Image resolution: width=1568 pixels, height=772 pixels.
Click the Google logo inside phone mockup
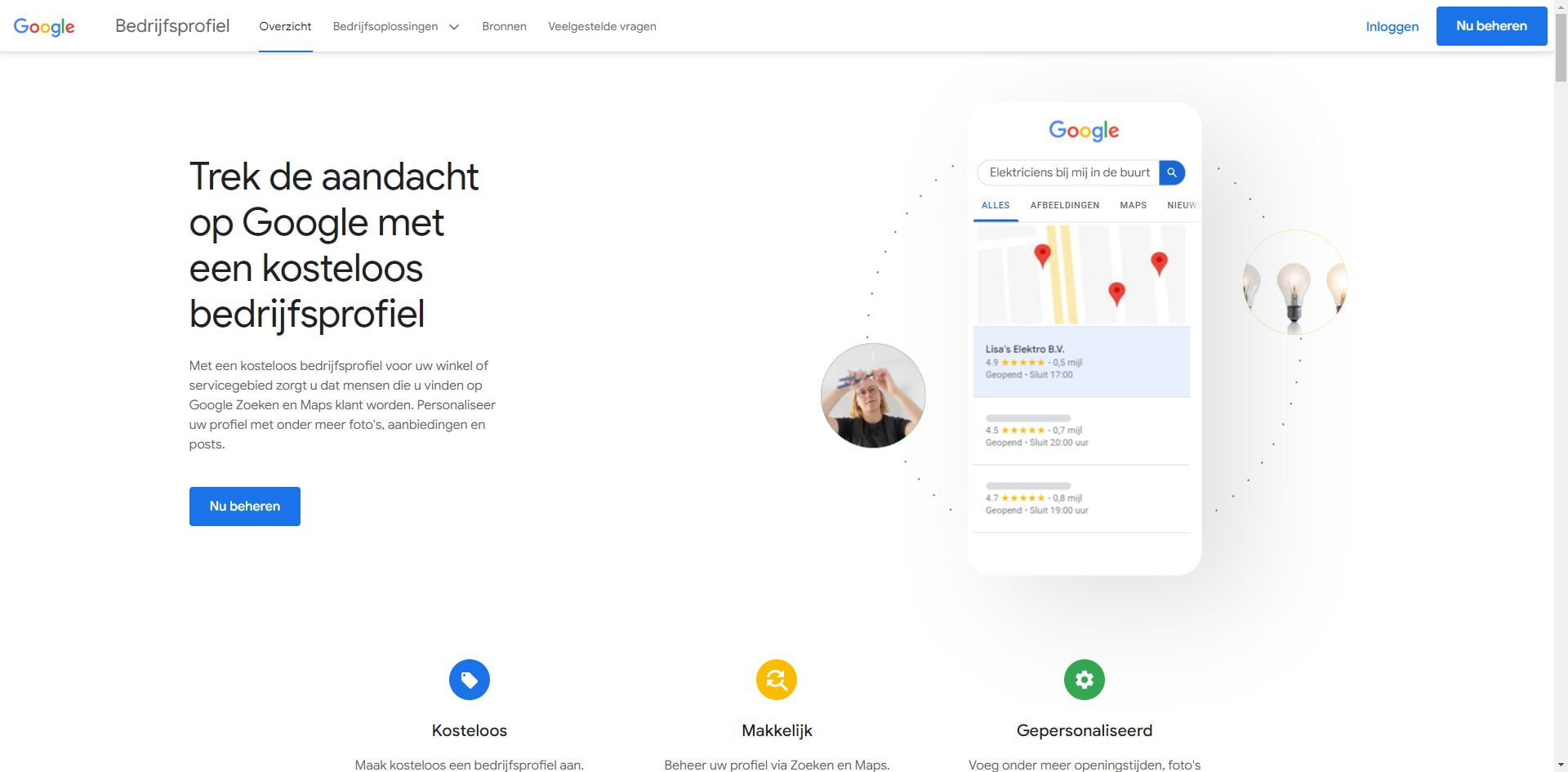(x=1084, y=131)
